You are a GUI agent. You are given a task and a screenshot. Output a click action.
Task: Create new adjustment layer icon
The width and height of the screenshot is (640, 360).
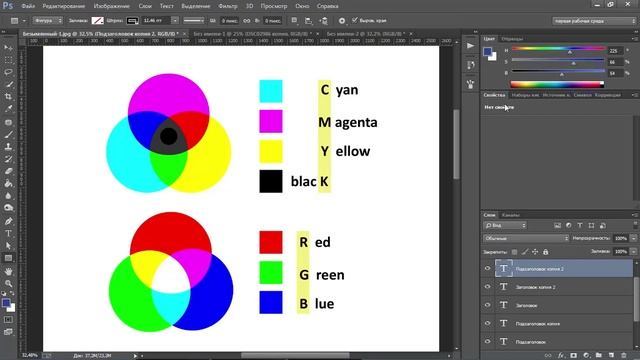click(x=587, y=356)
